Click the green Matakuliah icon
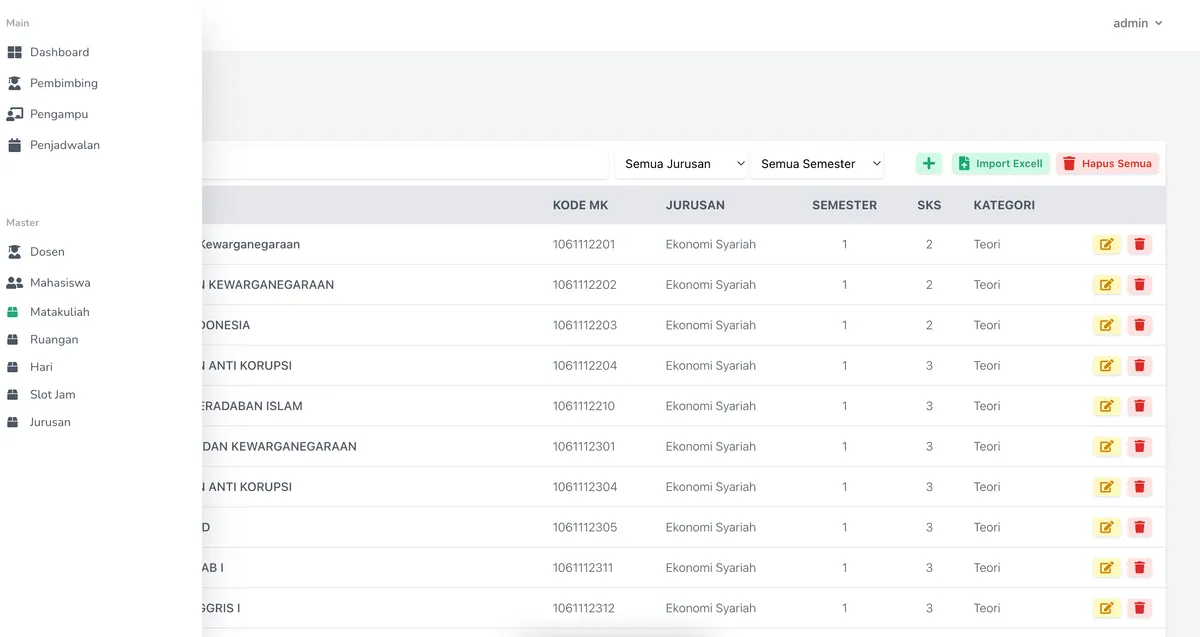This screenshot has height=637, width=1200. (13, 312)
